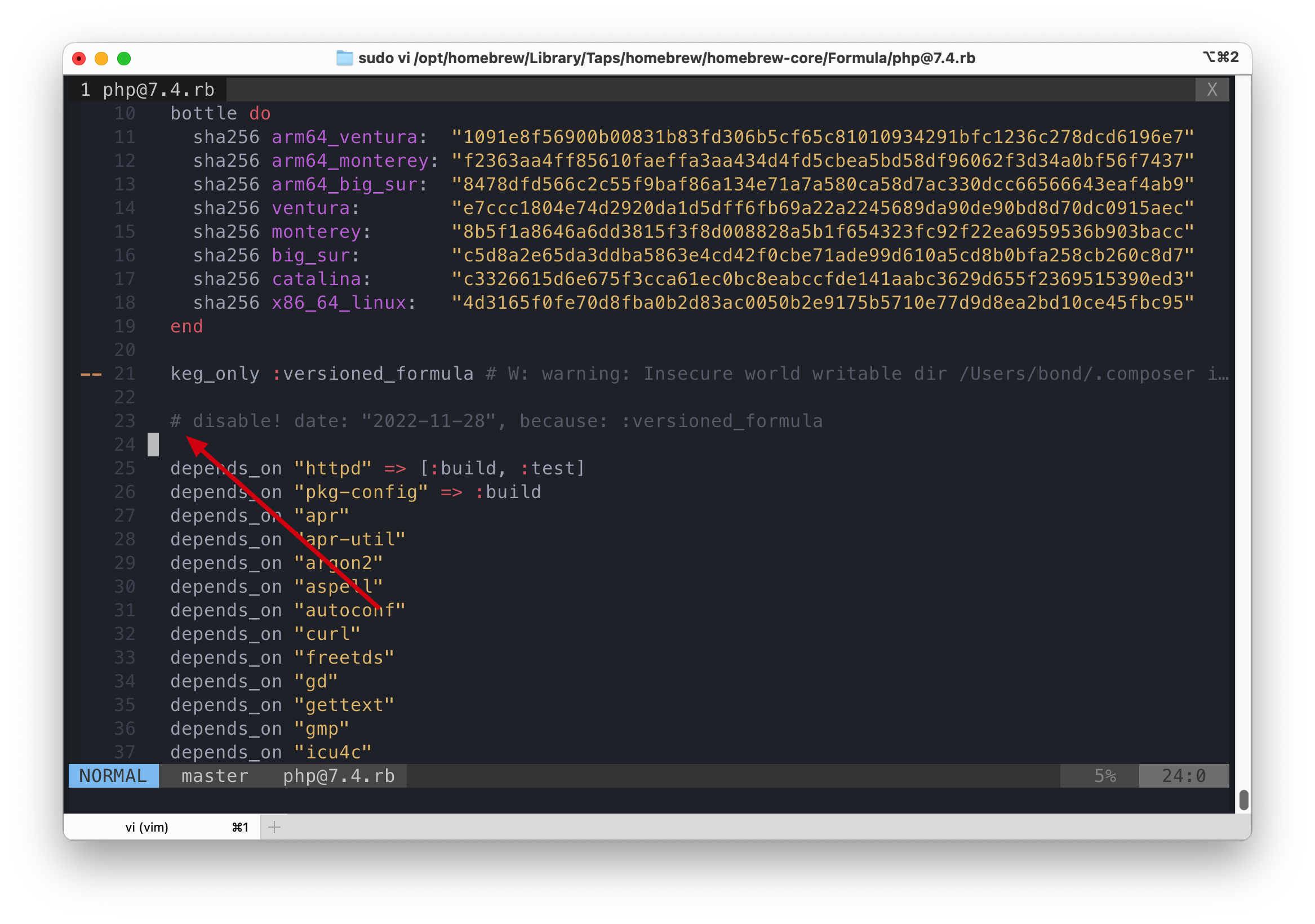Click '[:build, :test]' on line 25

pyautogui.click(x=503, y=468)
